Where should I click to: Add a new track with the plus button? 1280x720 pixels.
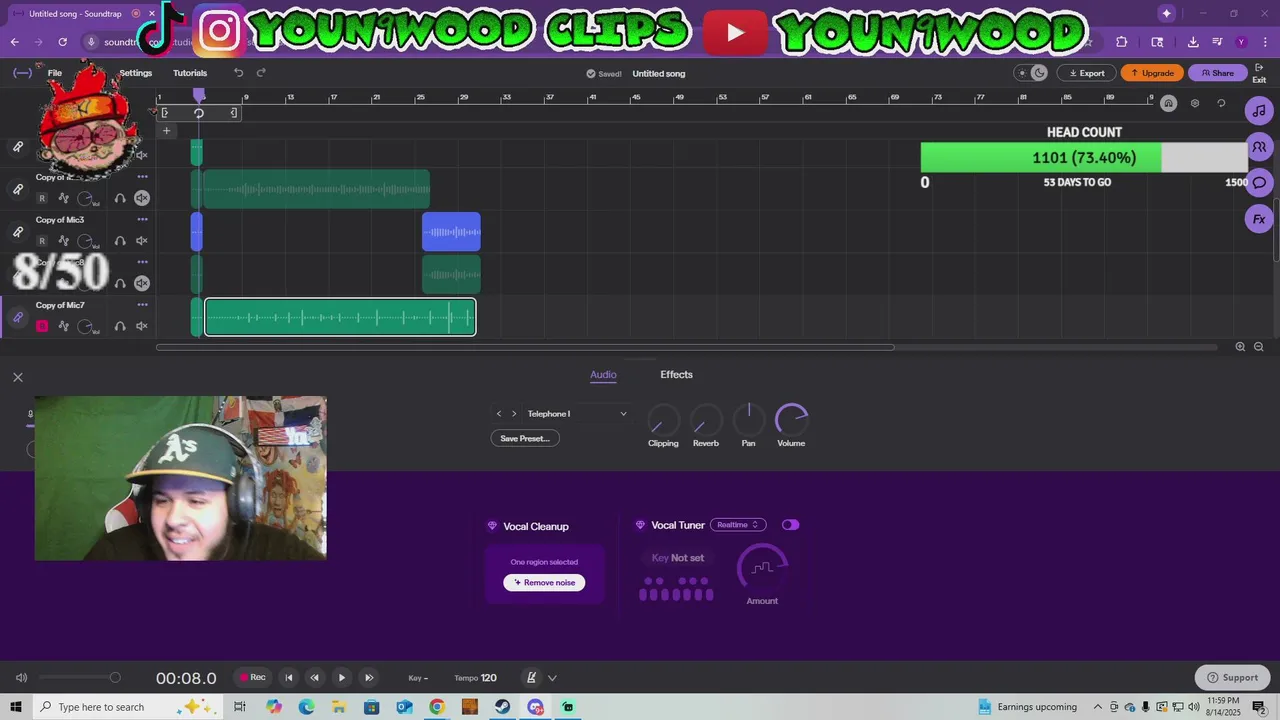166,131
